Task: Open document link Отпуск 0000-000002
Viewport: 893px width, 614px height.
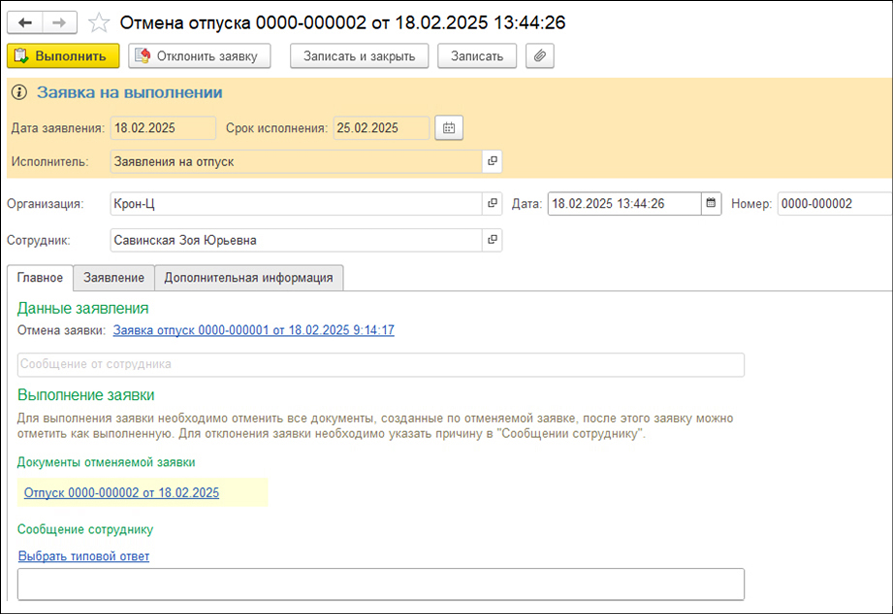Action: coord(121,493)
